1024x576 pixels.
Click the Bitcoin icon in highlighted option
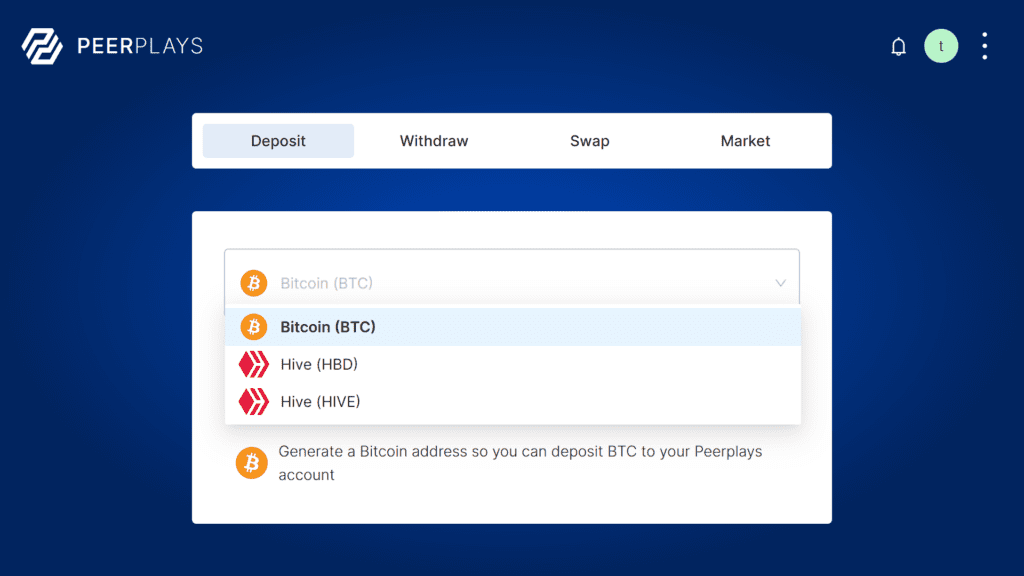tap(253, 327)
